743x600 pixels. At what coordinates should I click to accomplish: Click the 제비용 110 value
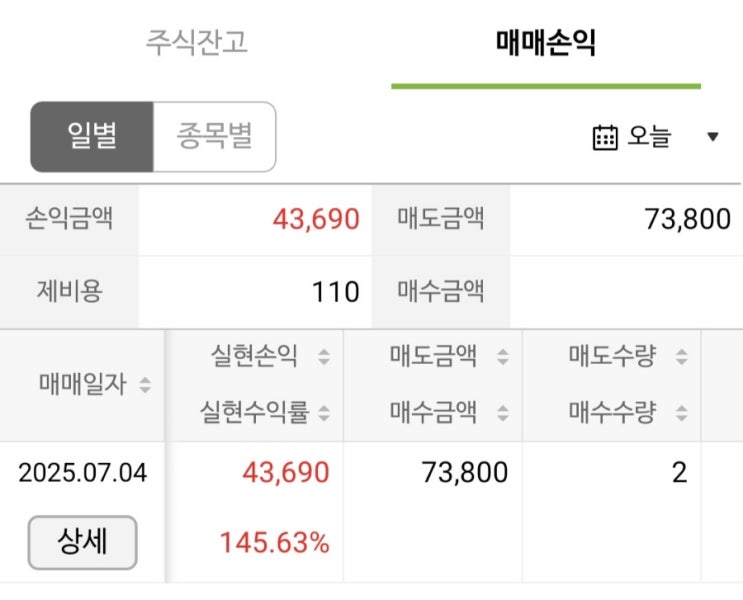click(x=335, y=291)
